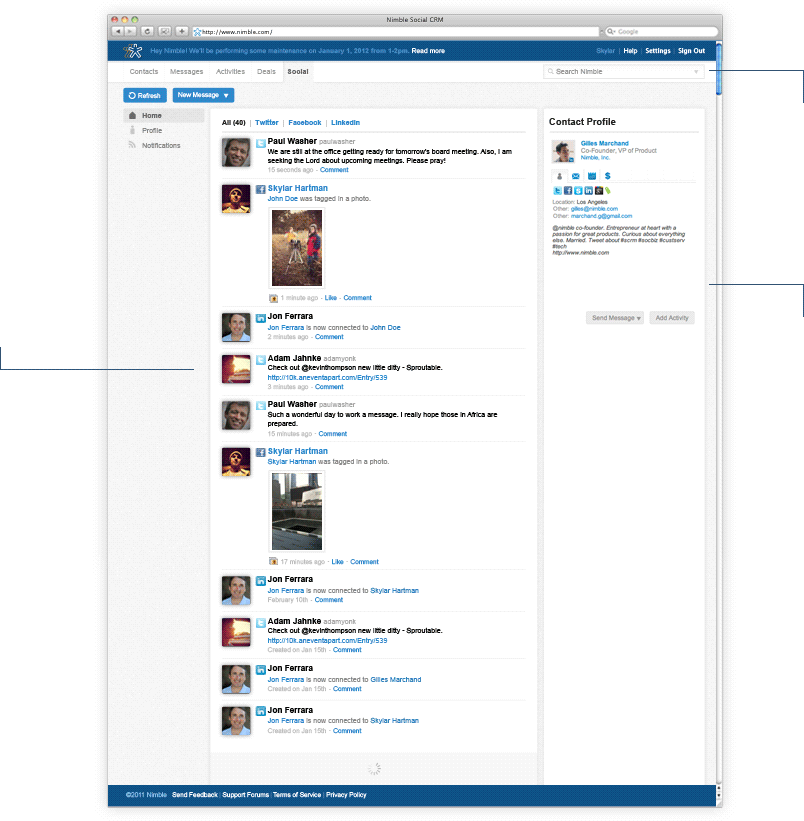Select Home in the left sidebar
The height and width of the screenshot is (821, 804).
164,116
